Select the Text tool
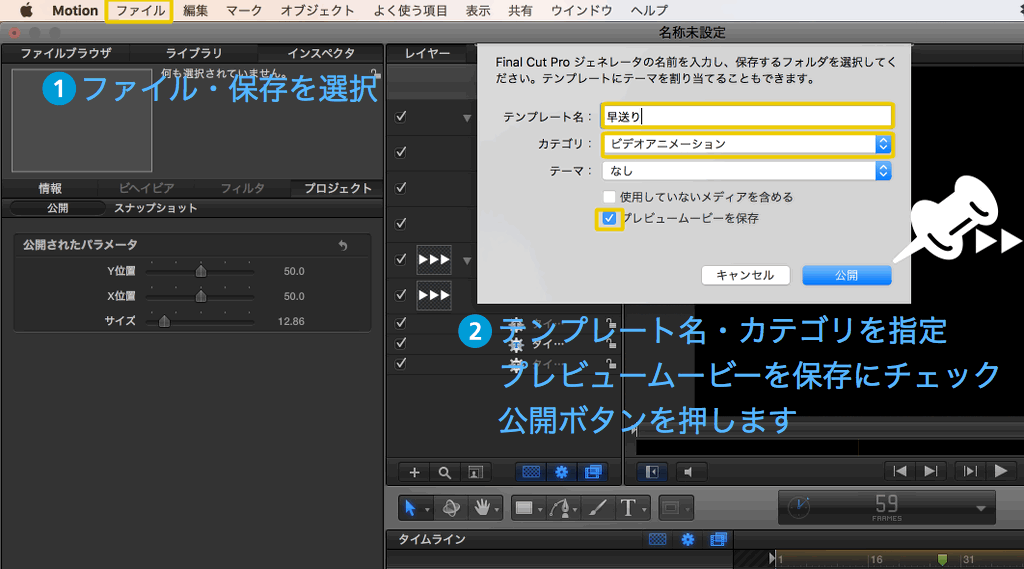The width and height of the screenshot is (1024, 569). coord(628,508)
